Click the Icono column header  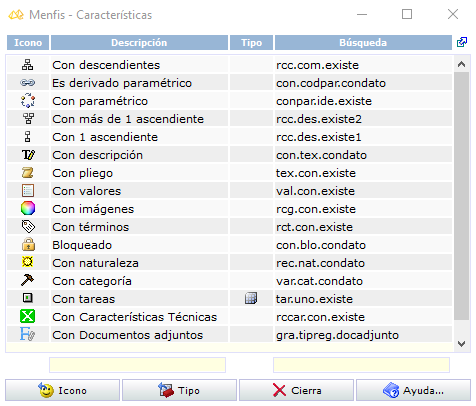(28, 43)
